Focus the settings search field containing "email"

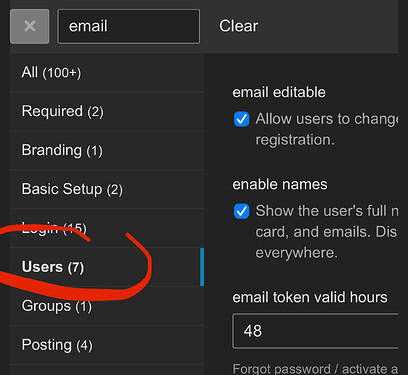point(129,26)
